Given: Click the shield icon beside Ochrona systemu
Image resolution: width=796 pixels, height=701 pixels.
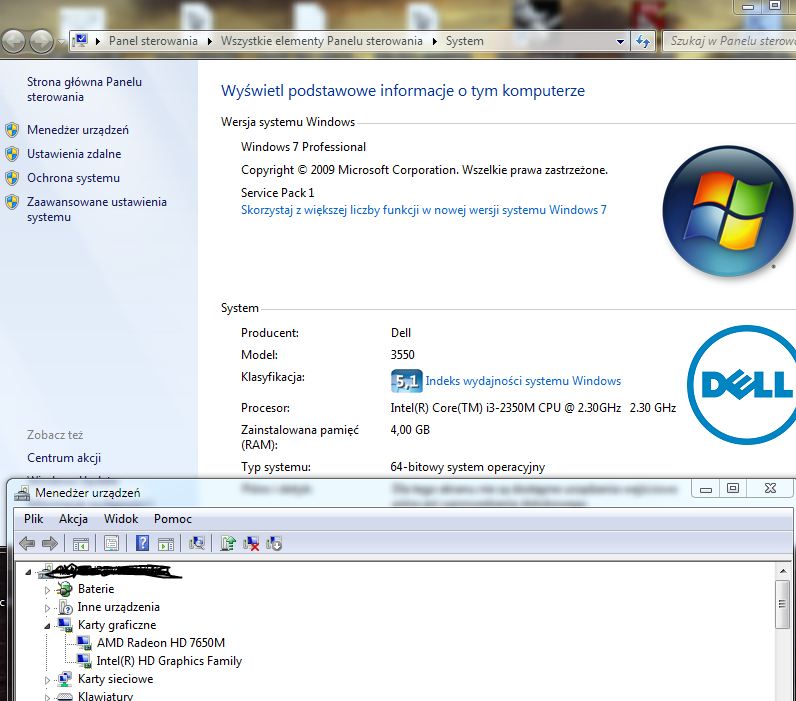Looking at the screenshot, I should point(12,178).
